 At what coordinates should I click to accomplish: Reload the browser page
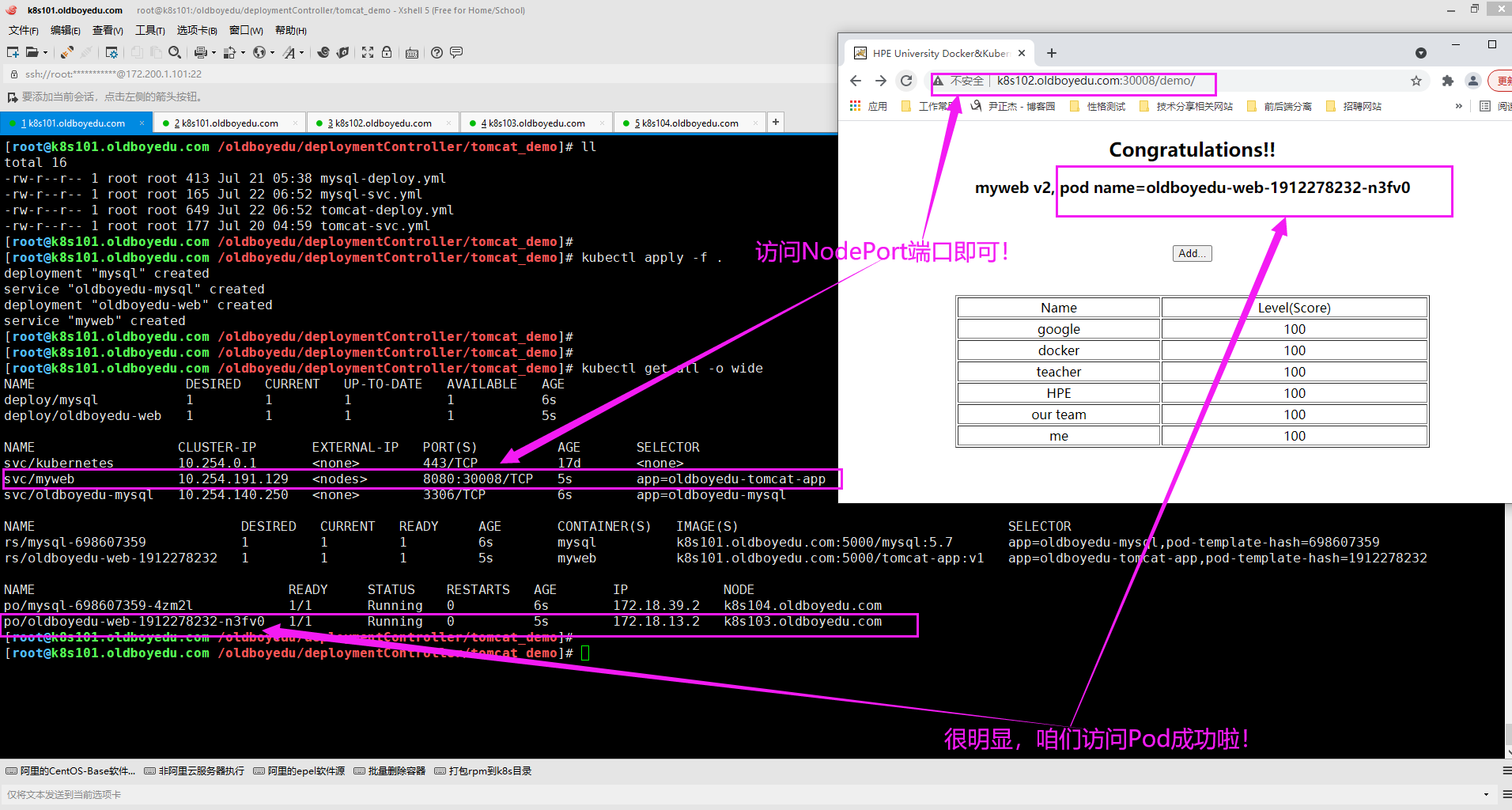tap(906, 81)
